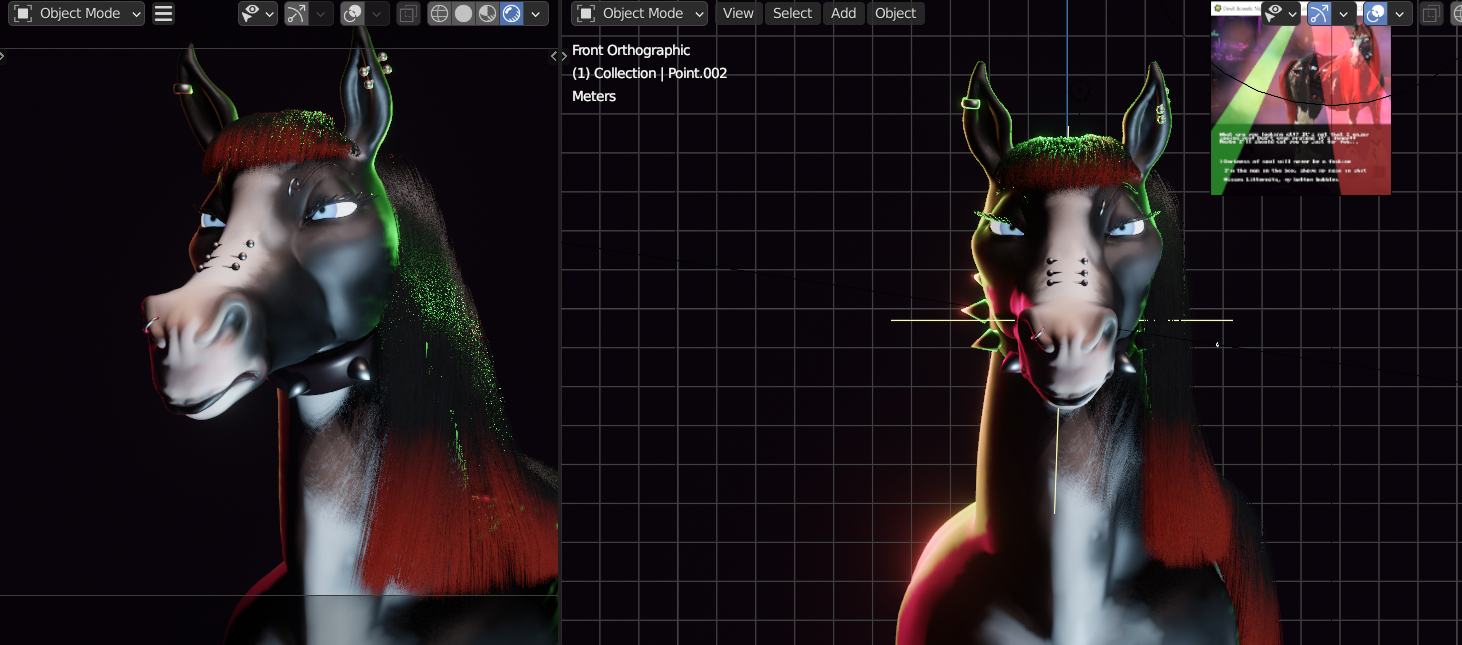Screen dimensions: 1462x645
Task: Expand overlay options arrow in right viewport
Action: tap(1401, 13)
